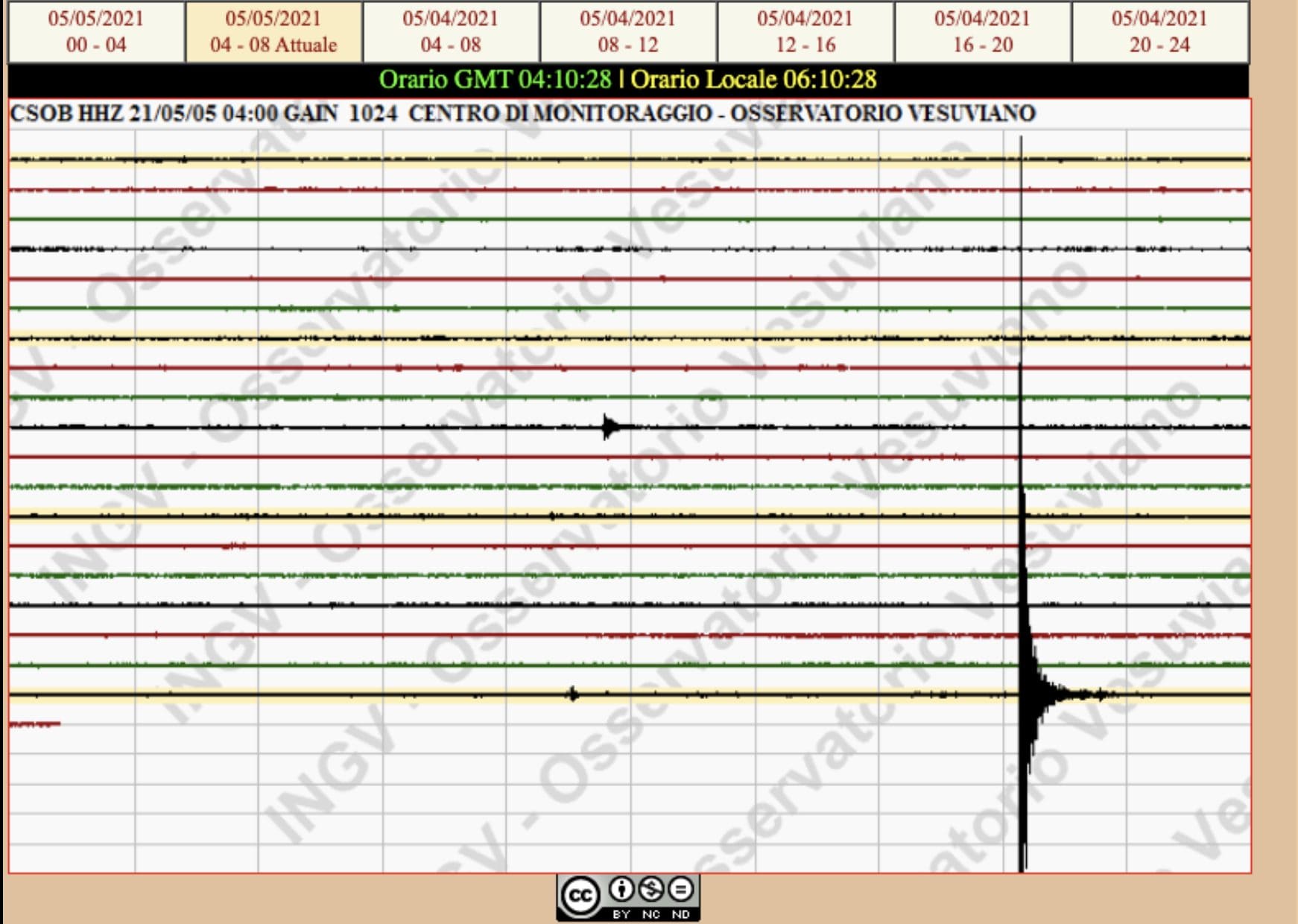
Task: Select the 05/05/2021 04 - 08 Attuale tab
Action: pos(273,32)
